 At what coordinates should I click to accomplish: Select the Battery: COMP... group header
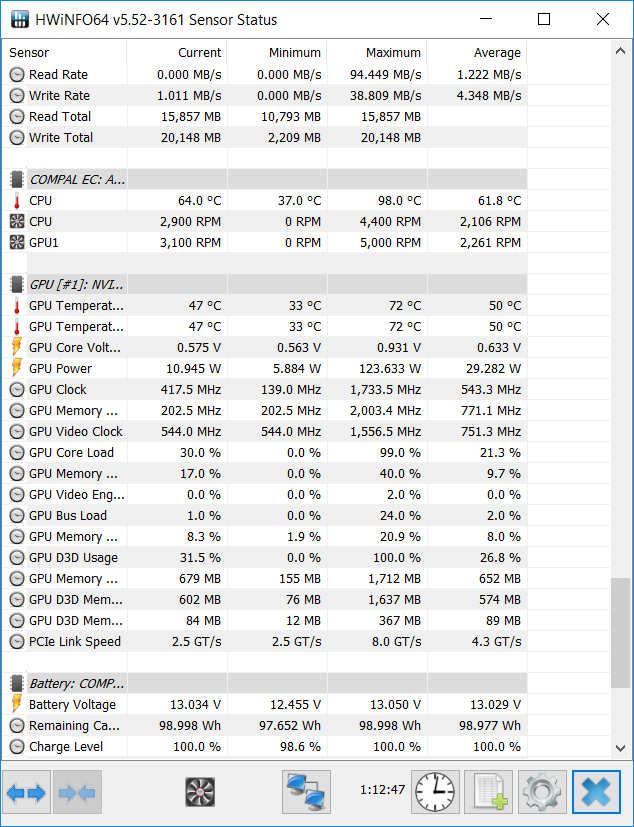point(265,684)
